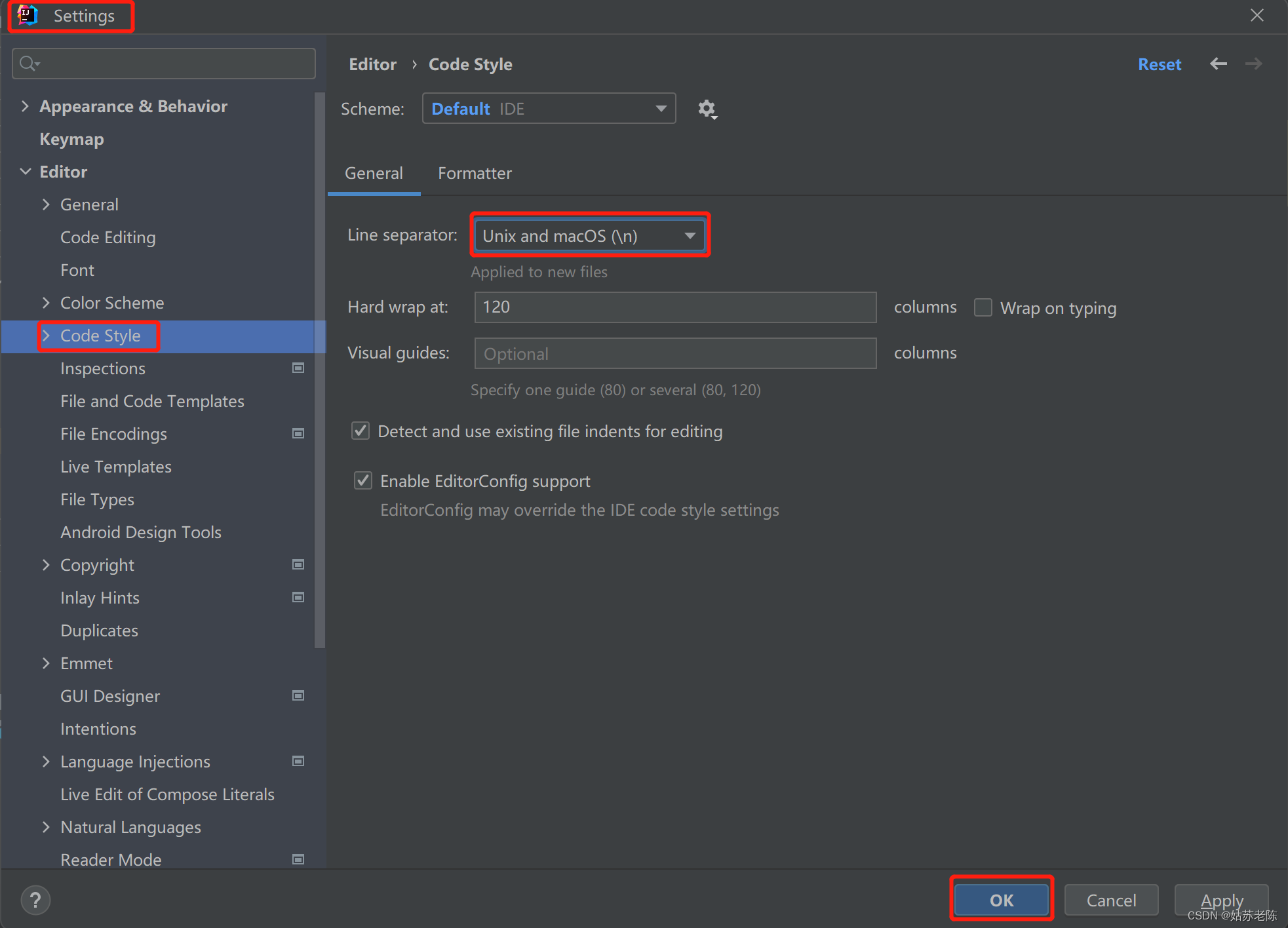Open Intentions settings

[98, 729]
